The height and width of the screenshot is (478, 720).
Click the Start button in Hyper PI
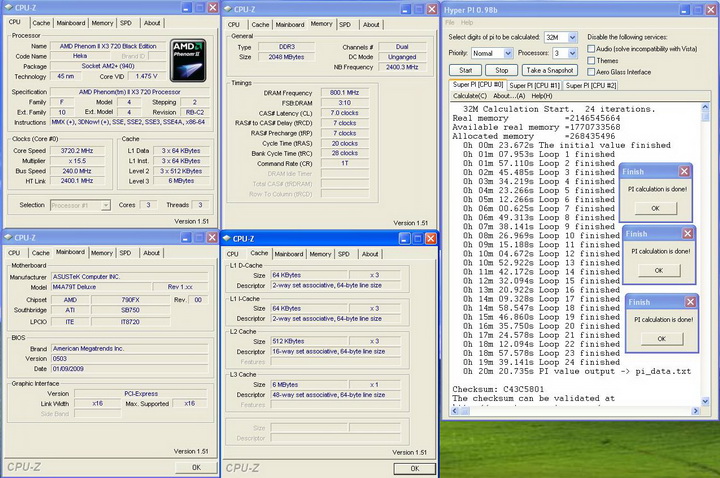point(465,70)
